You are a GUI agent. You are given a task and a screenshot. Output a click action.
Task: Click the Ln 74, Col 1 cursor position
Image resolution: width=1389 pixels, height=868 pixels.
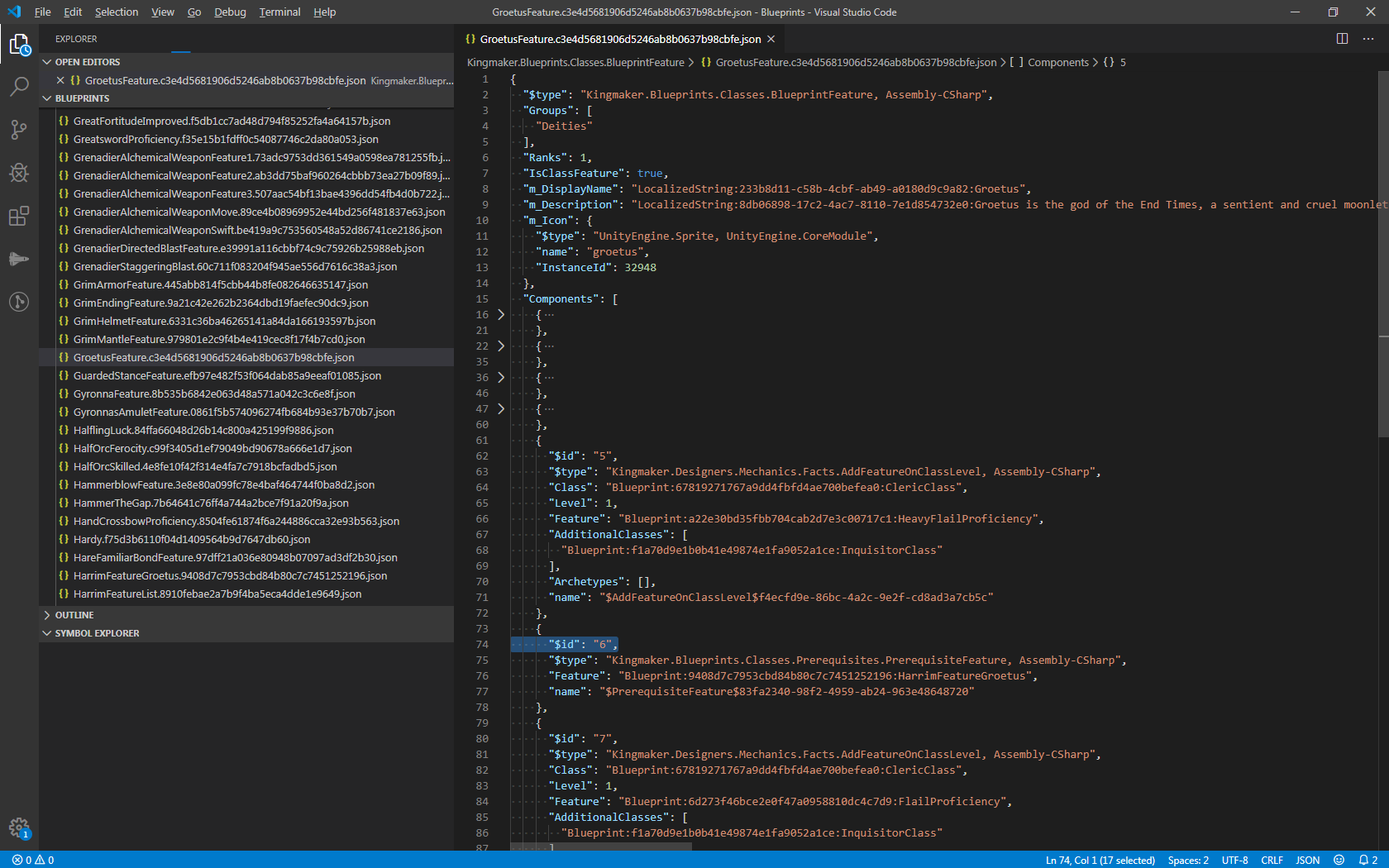coord(1100,860)
